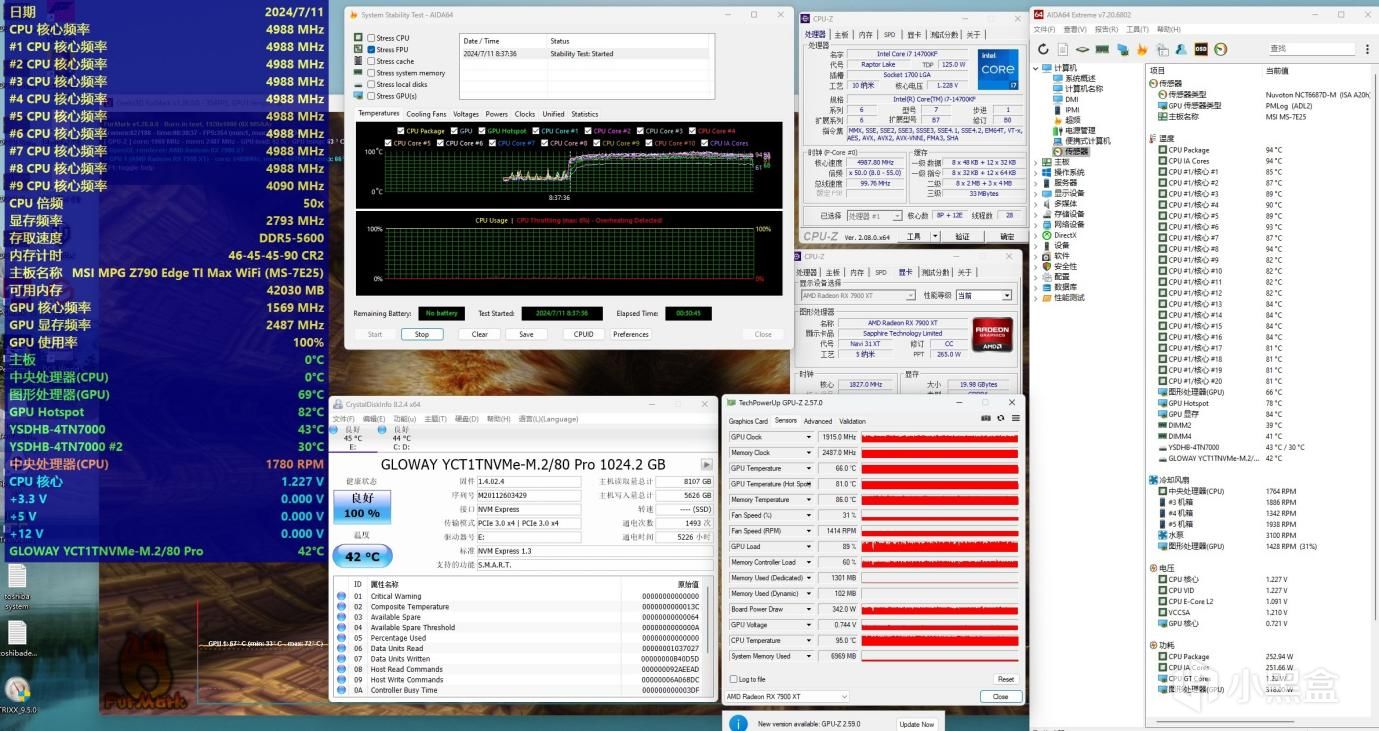The image size is (1379, 731).
Task: Click the GPU-Z screenshot camera icon
Action: point(986,418)
